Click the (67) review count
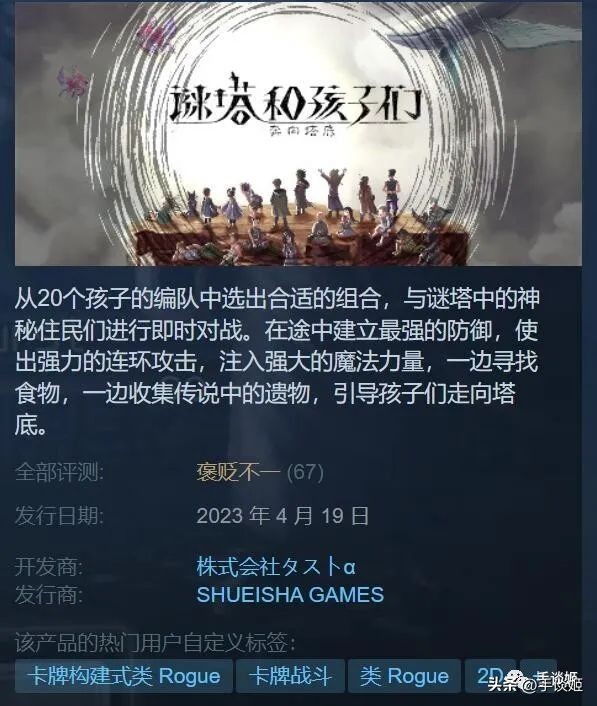597x706 pixels. tap(305, 472)
